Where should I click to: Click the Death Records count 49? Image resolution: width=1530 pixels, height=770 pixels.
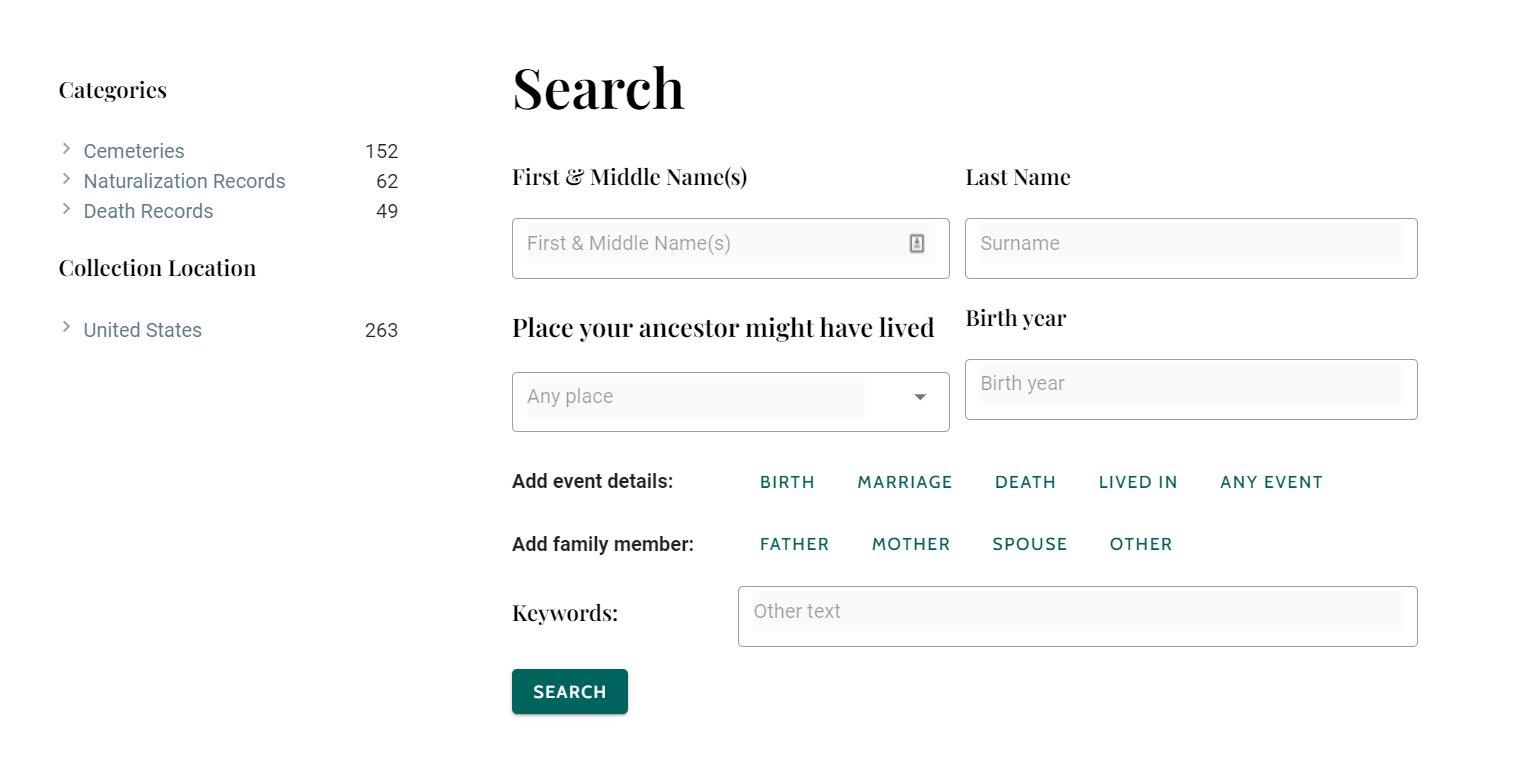pos(387,211)
